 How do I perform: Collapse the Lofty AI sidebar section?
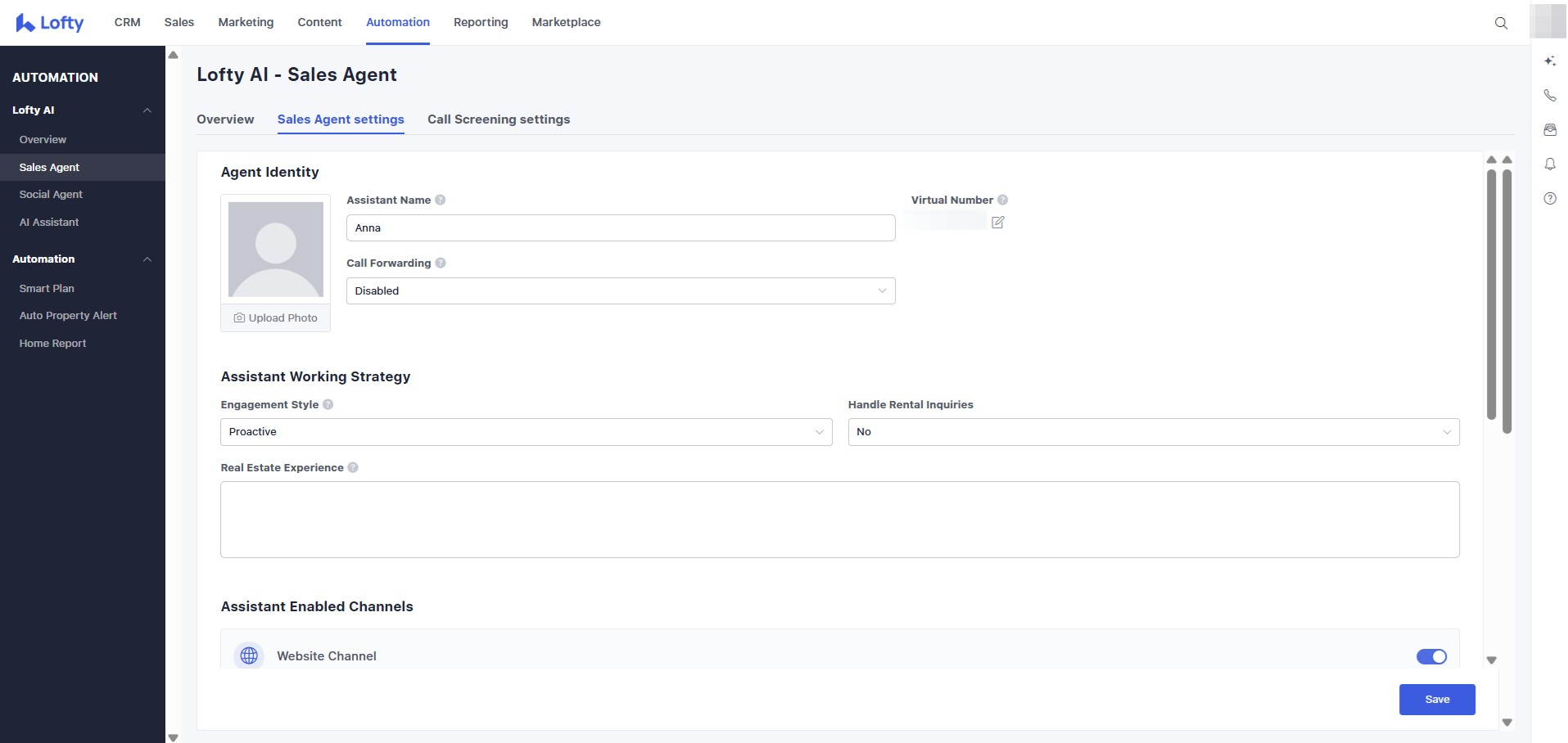click(147, 110)
